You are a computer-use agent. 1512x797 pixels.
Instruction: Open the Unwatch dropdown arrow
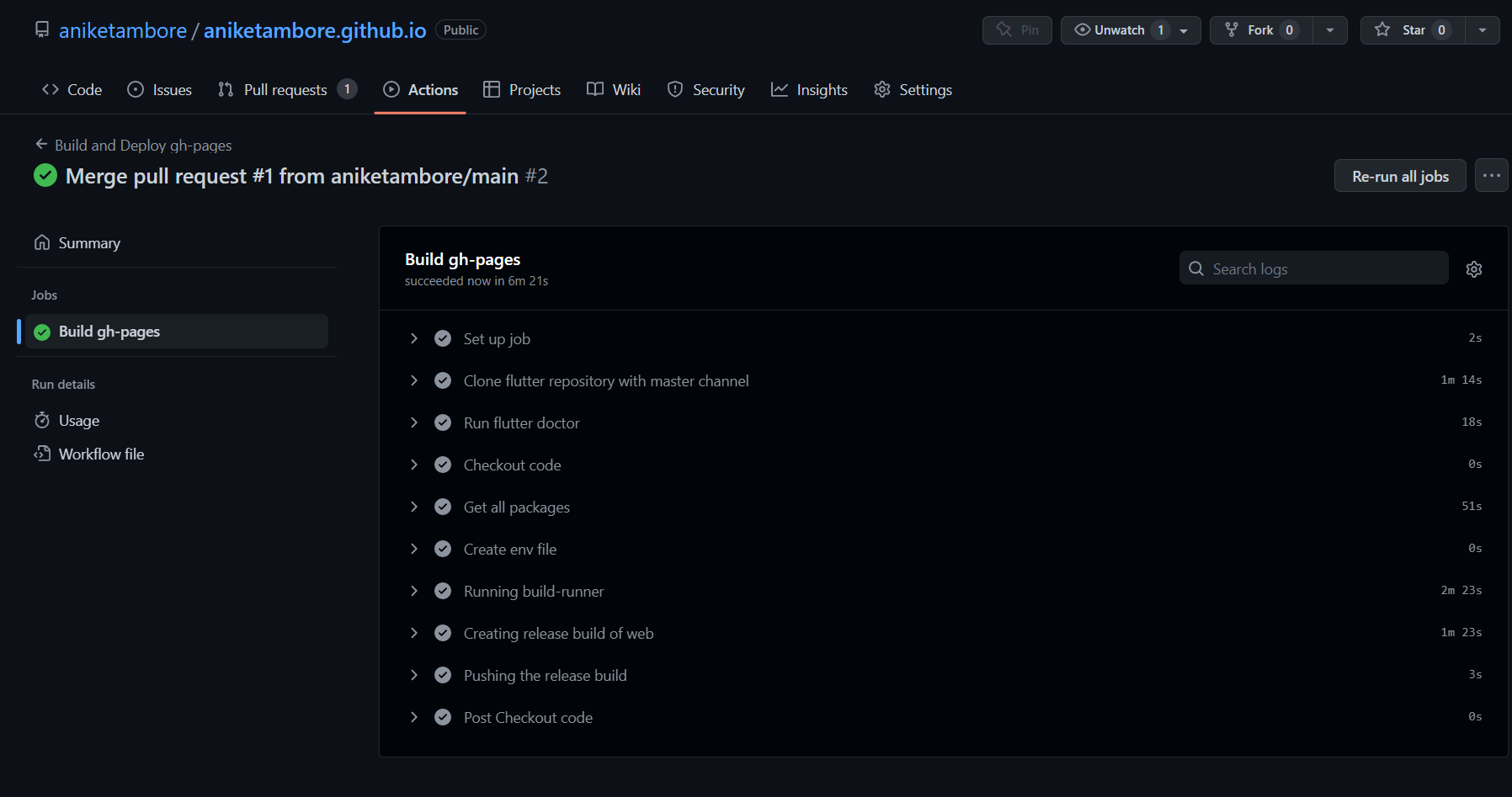click(1185, 30)
